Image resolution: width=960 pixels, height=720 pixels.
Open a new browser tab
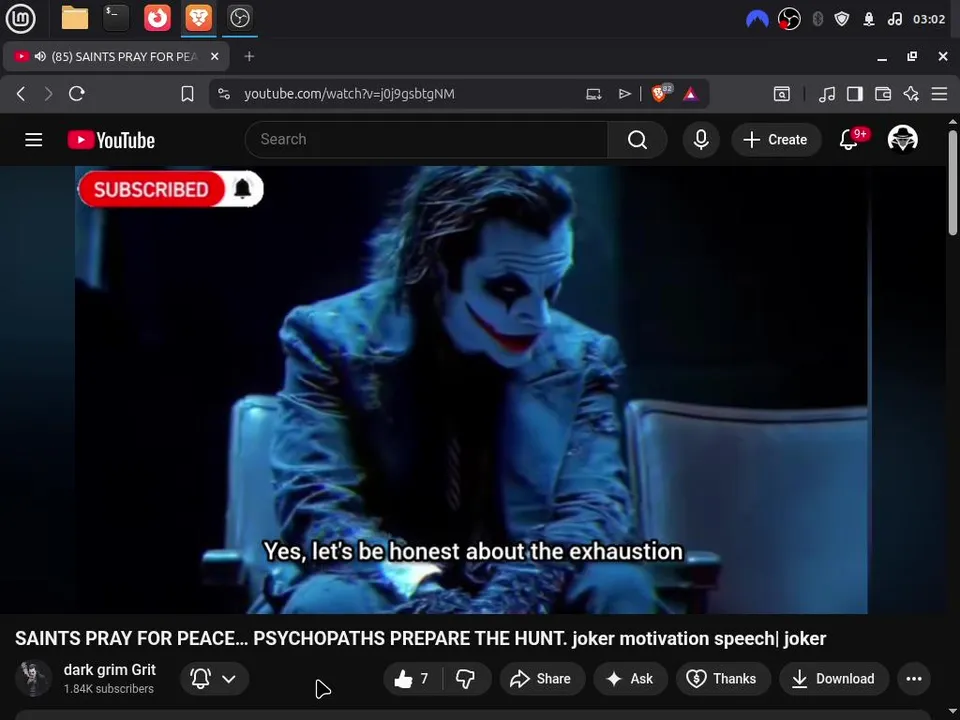point(249,57)
